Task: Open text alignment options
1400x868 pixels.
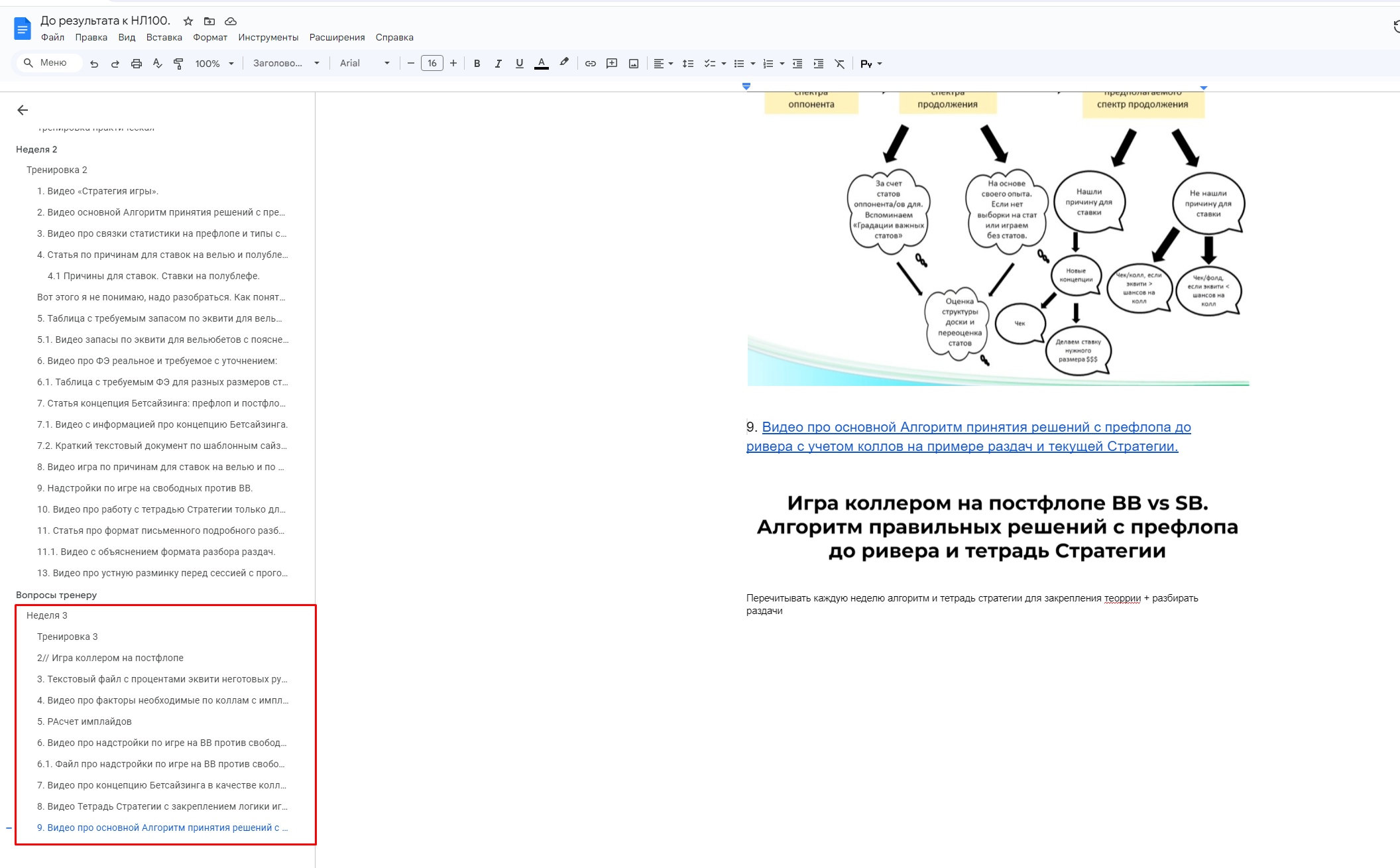Action: coord(663,64)
